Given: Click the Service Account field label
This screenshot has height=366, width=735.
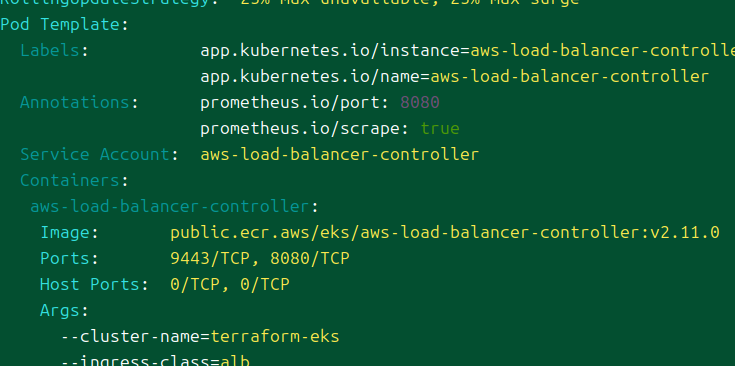Looking at the screenshot, I should tap(95, 154).
